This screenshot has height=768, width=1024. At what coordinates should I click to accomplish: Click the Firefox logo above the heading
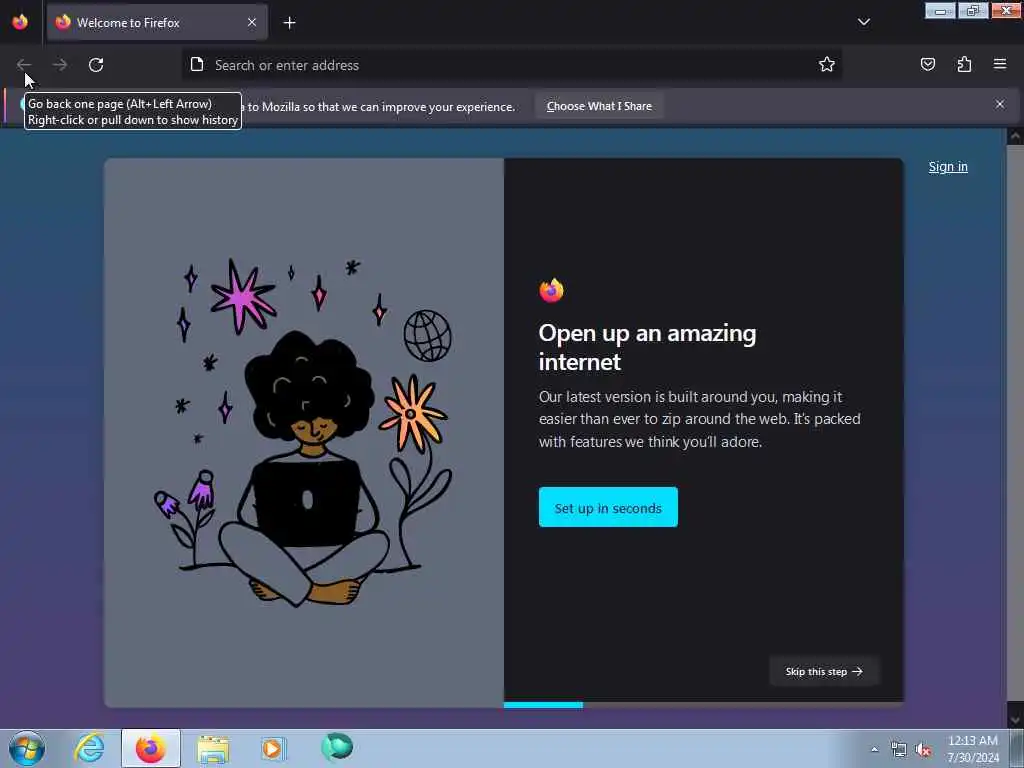551,290
